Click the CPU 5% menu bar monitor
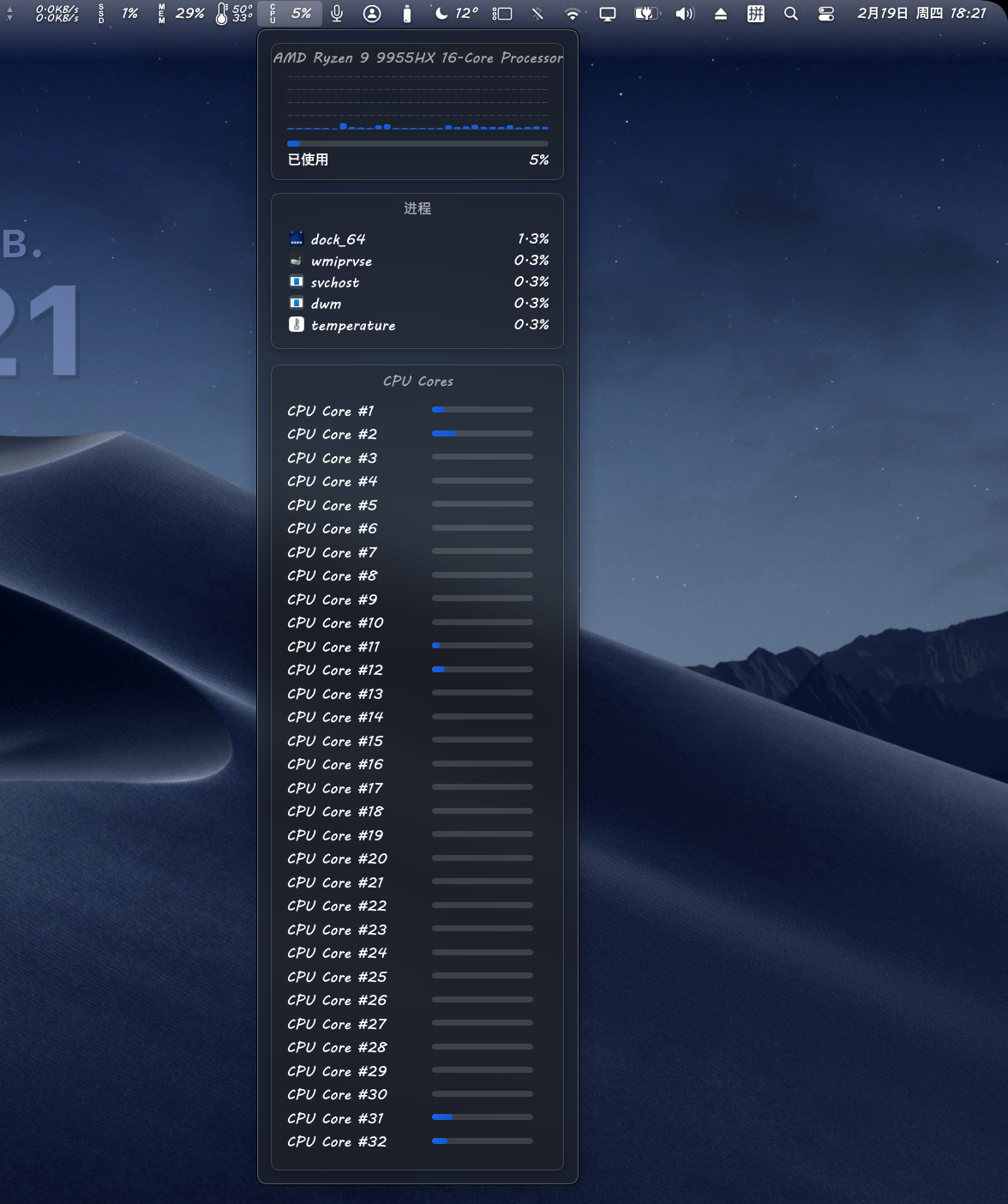Viewport: 1008px width, 1204px height. [x=291, y=14]
